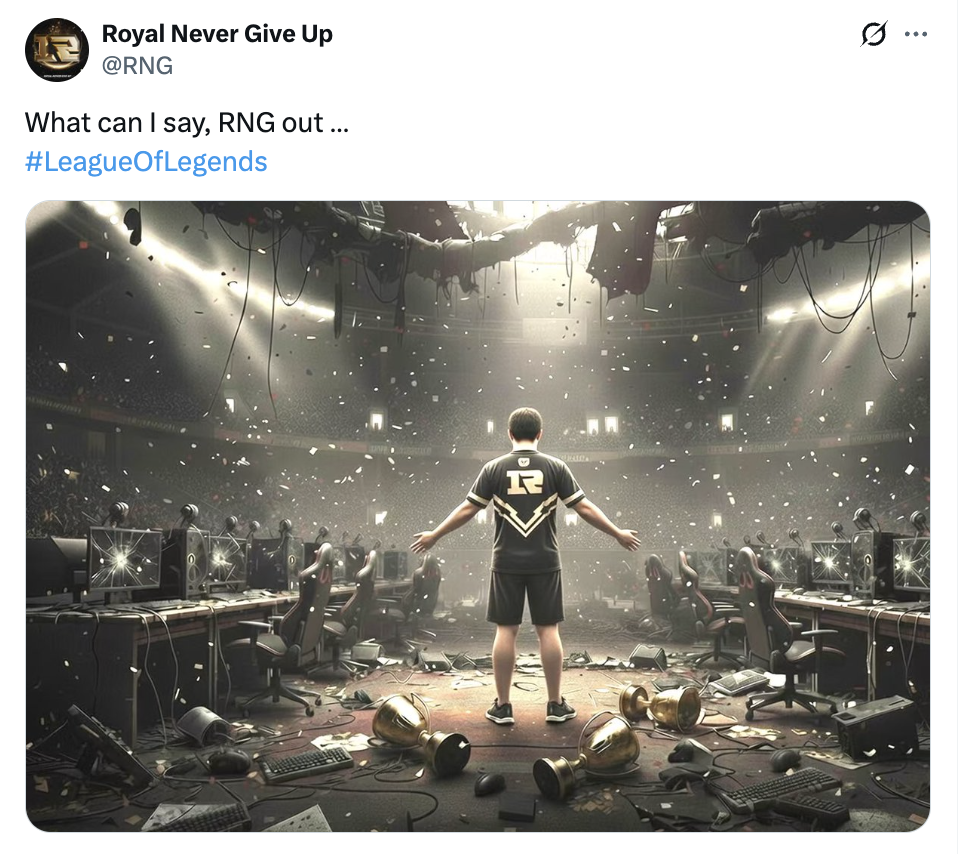The height and width of the screenshot is (854, 958).
Task: Click the bottom-center toppled gold trophy
Action: 589,758
